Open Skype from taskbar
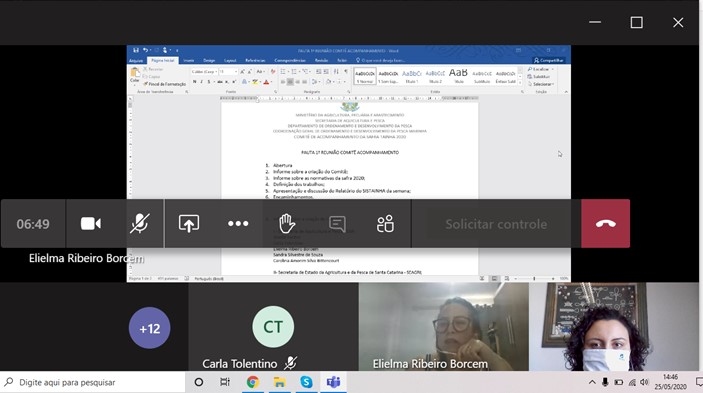 (x=306, y=382)
